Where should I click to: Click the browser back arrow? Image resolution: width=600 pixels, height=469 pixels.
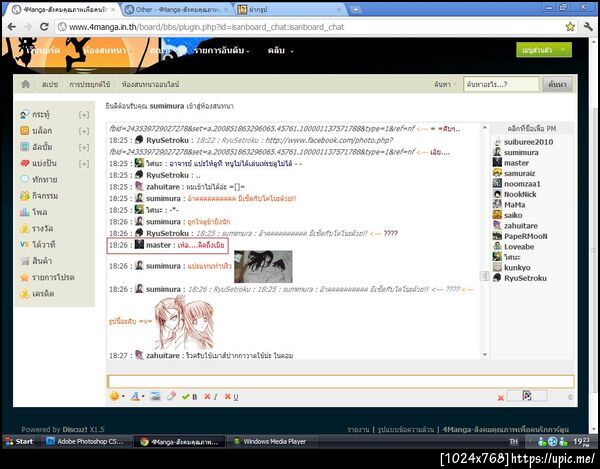pos(12,27)
